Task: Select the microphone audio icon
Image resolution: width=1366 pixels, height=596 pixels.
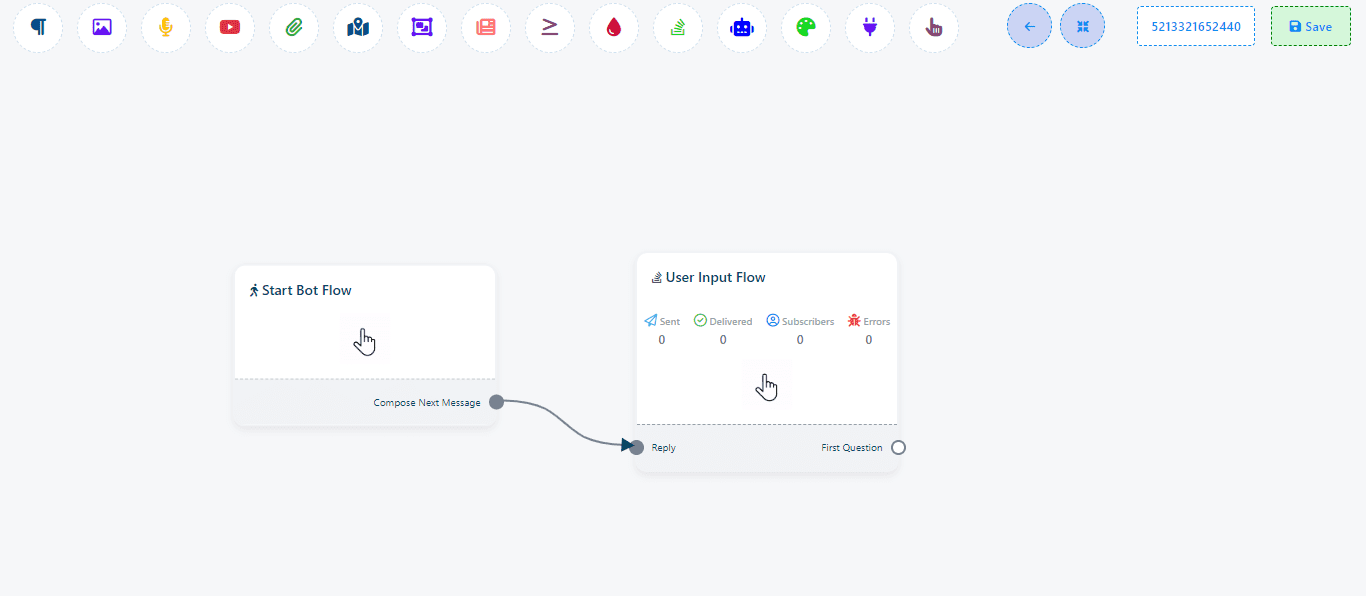Action: click(166, 27)
